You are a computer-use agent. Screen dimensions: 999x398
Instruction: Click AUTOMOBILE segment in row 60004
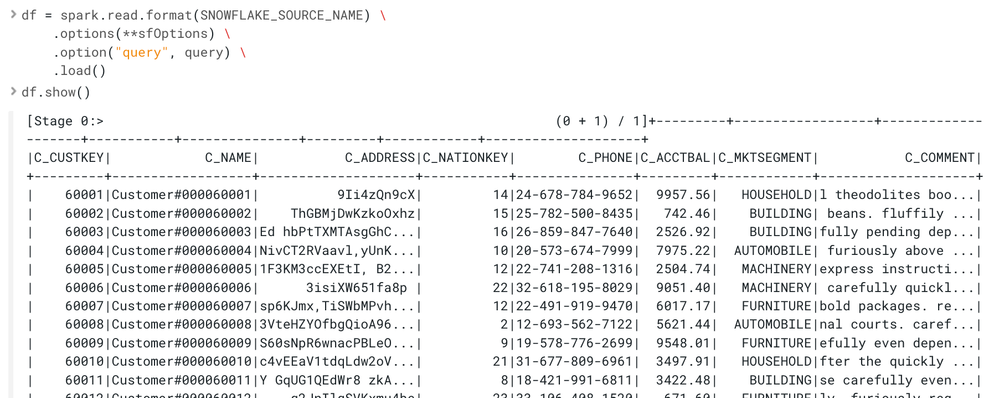(x=773, y=250)
